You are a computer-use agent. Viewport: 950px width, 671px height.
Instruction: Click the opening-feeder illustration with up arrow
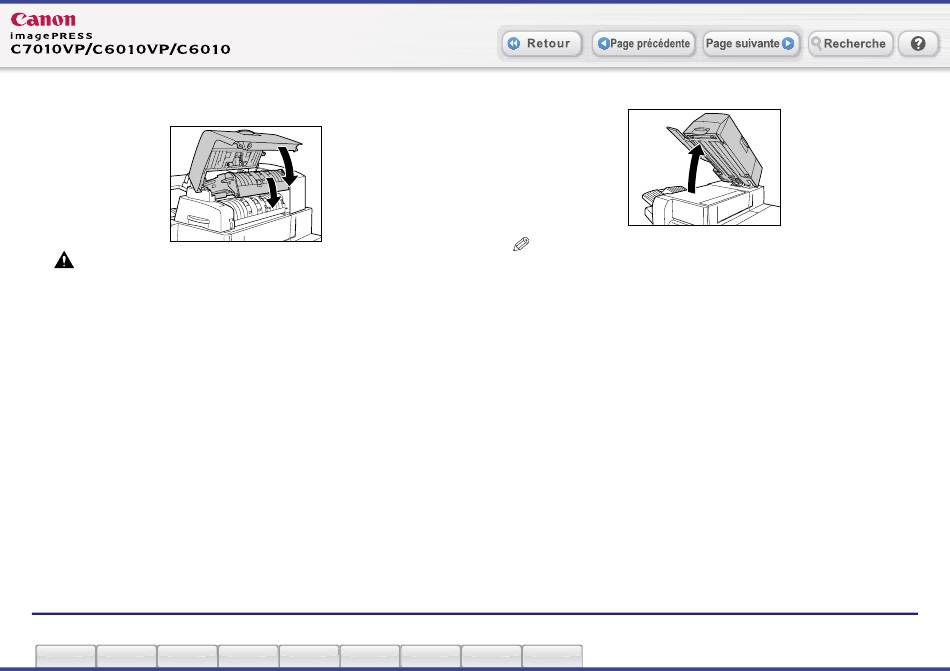click(703, 167)
